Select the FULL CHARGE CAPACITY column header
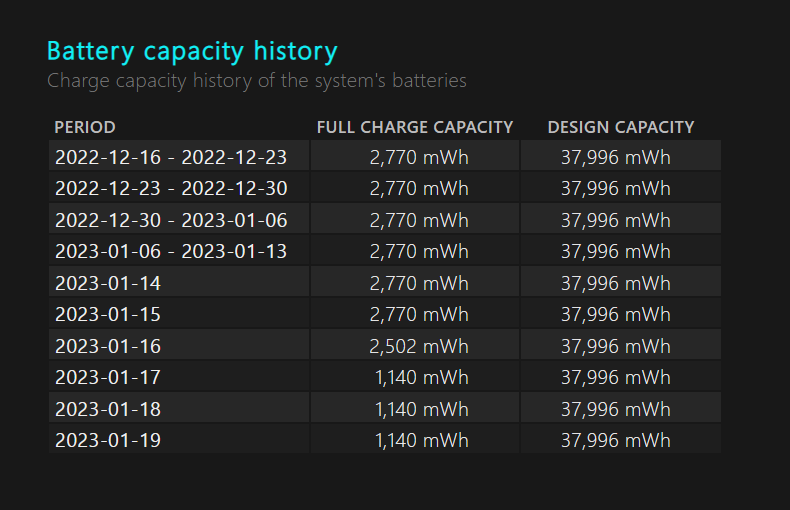 coord(415,127)
